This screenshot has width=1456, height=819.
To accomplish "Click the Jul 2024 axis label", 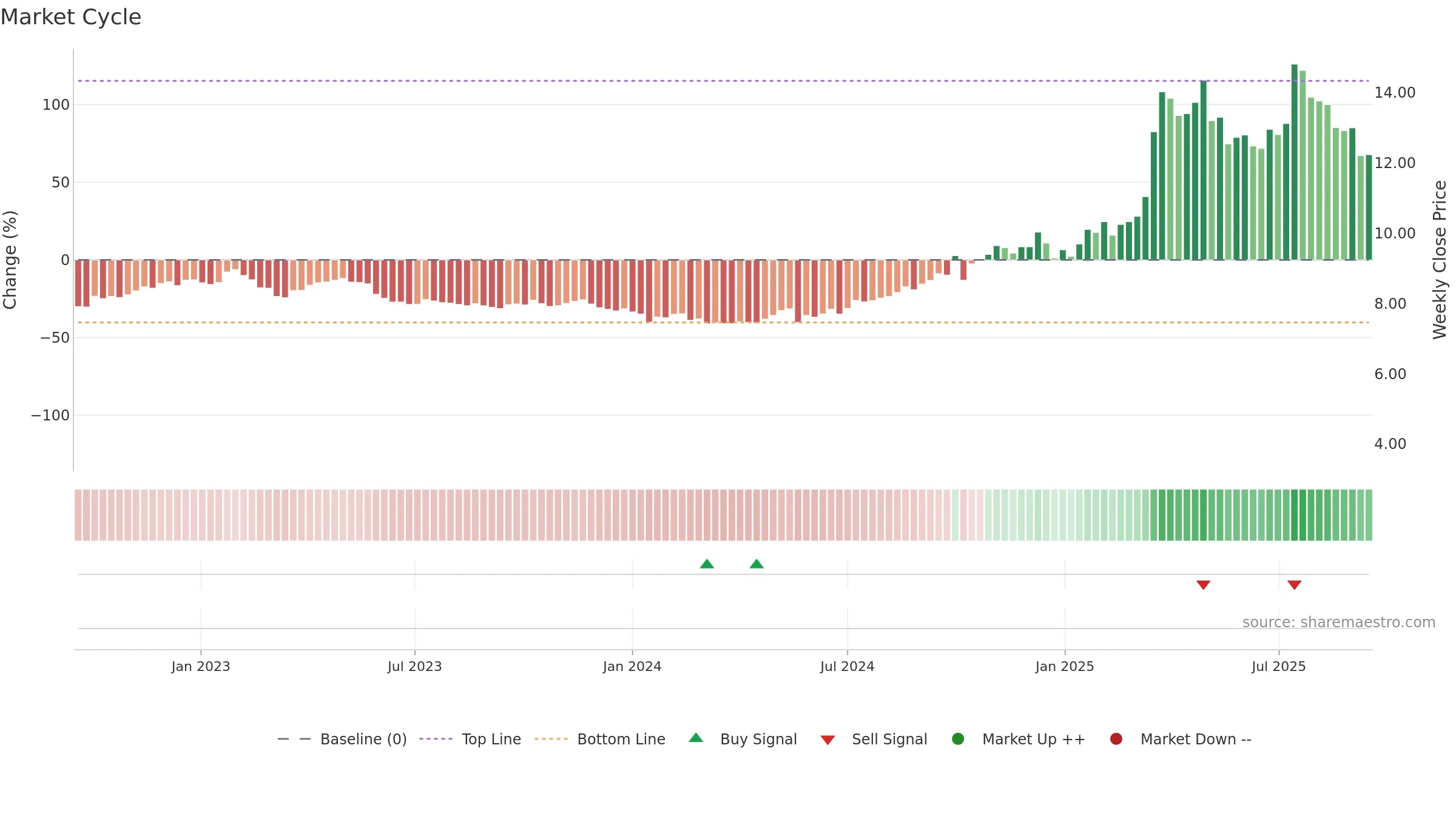I will tap(848, 667).
